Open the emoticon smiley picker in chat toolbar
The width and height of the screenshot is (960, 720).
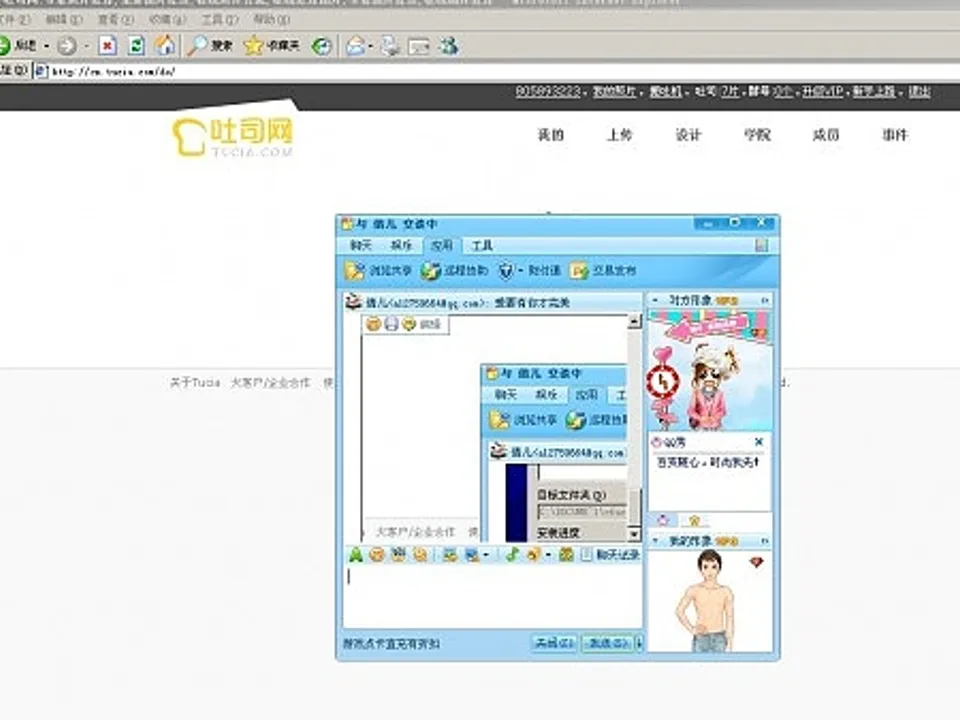pos(376,554)
